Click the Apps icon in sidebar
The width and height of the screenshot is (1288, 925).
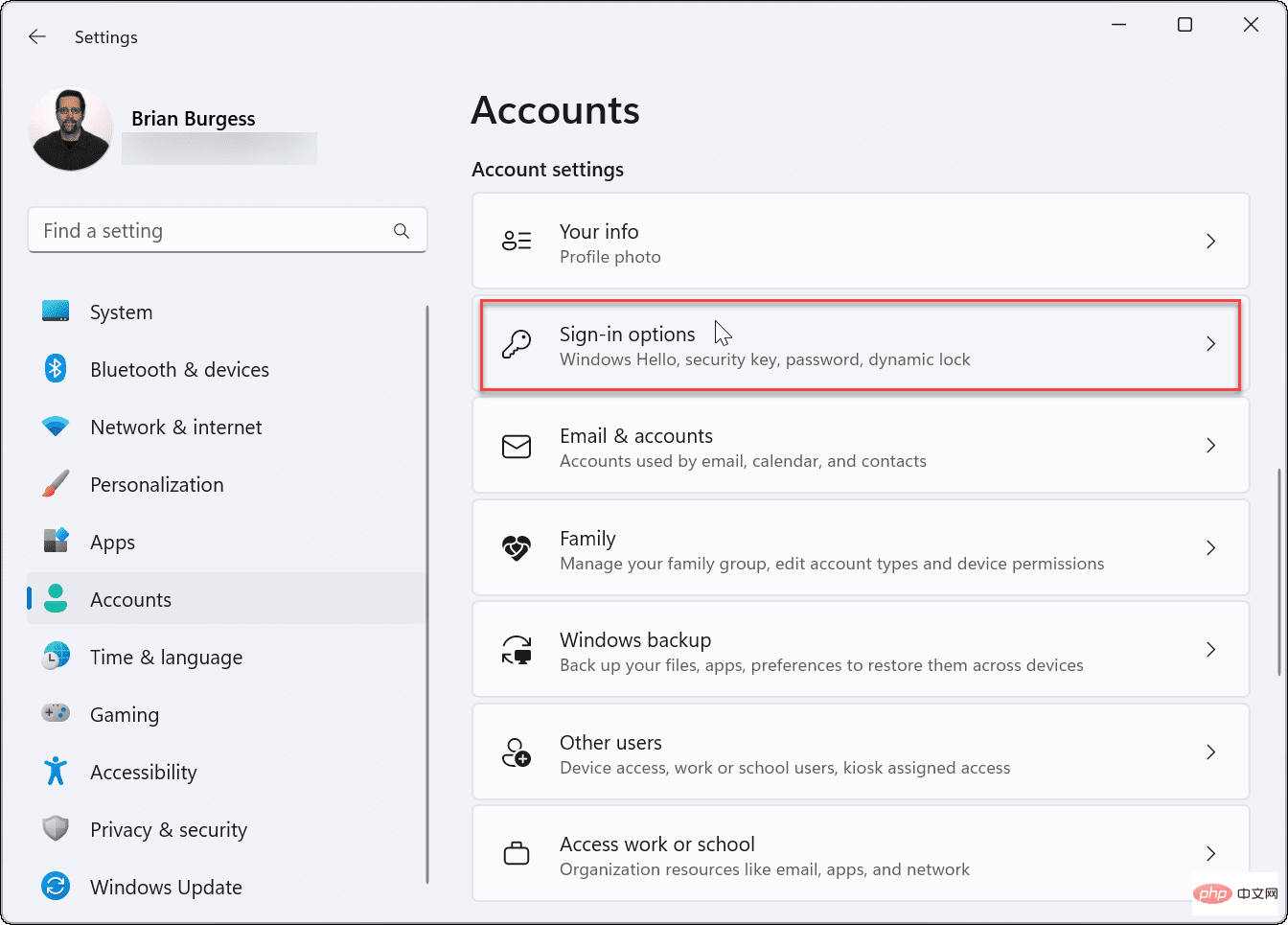(56, 542)
